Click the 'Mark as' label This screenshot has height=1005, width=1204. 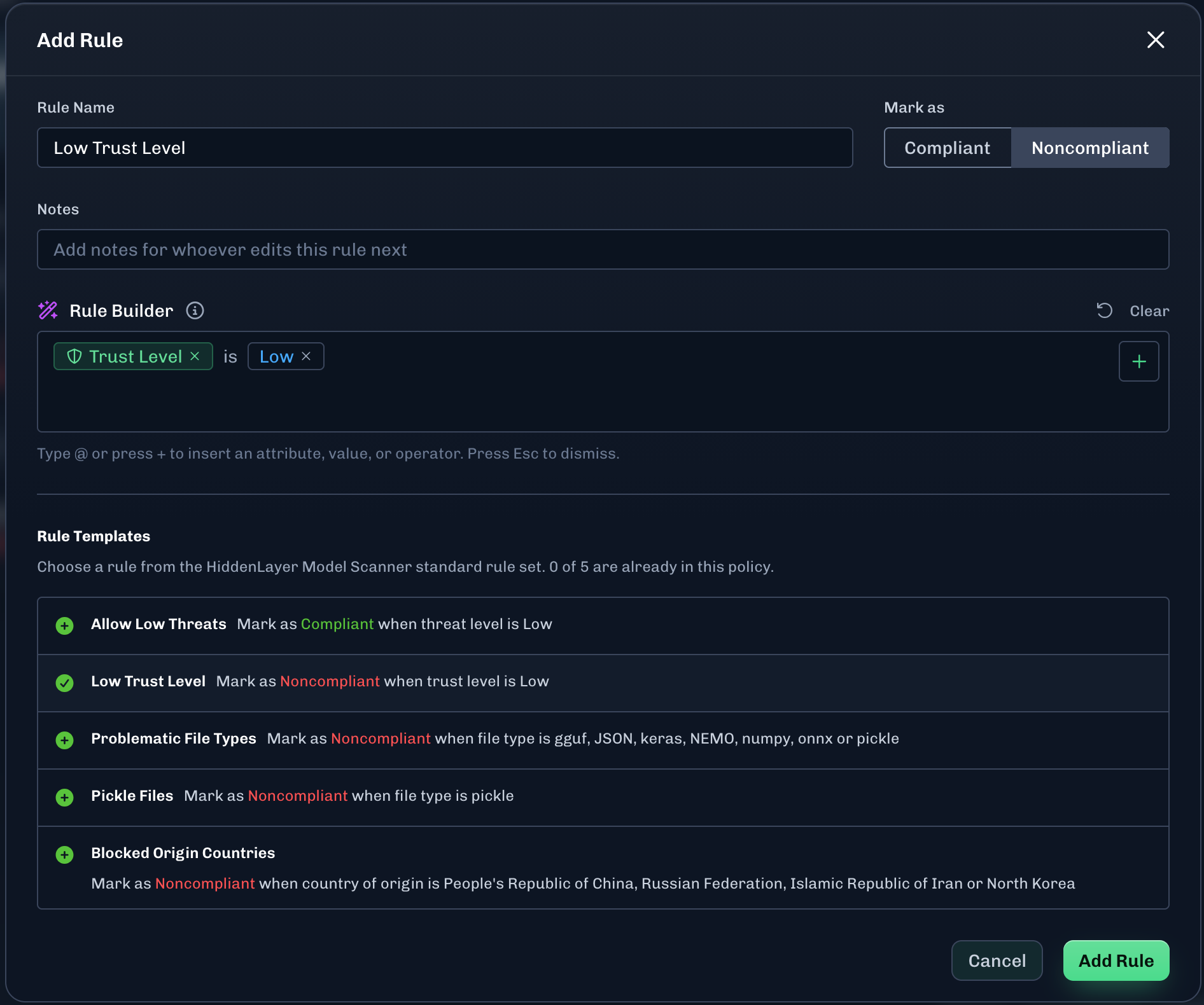tap(914, 107)
